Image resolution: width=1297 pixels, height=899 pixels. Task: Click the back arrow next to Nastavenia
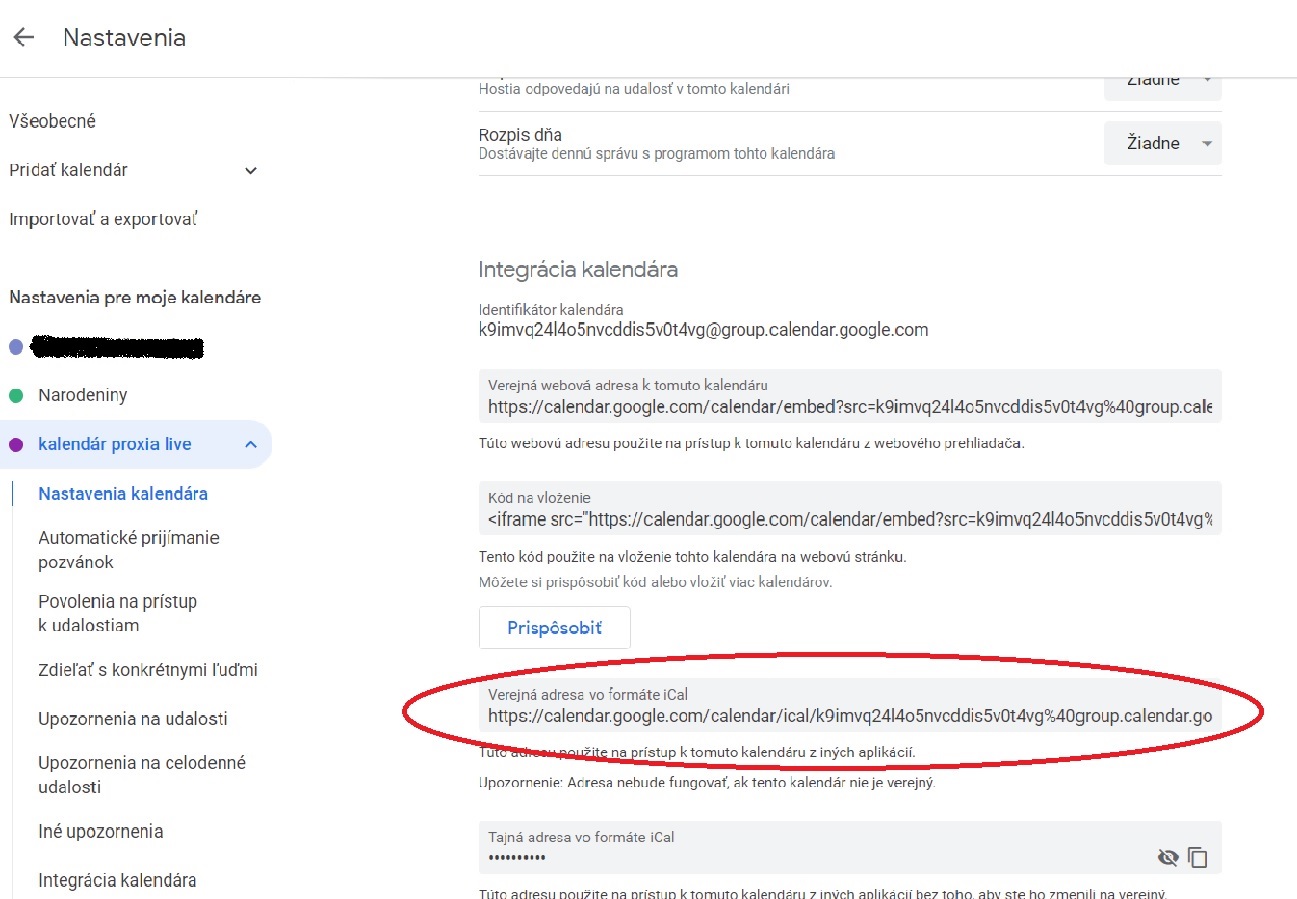coord(23,38)
